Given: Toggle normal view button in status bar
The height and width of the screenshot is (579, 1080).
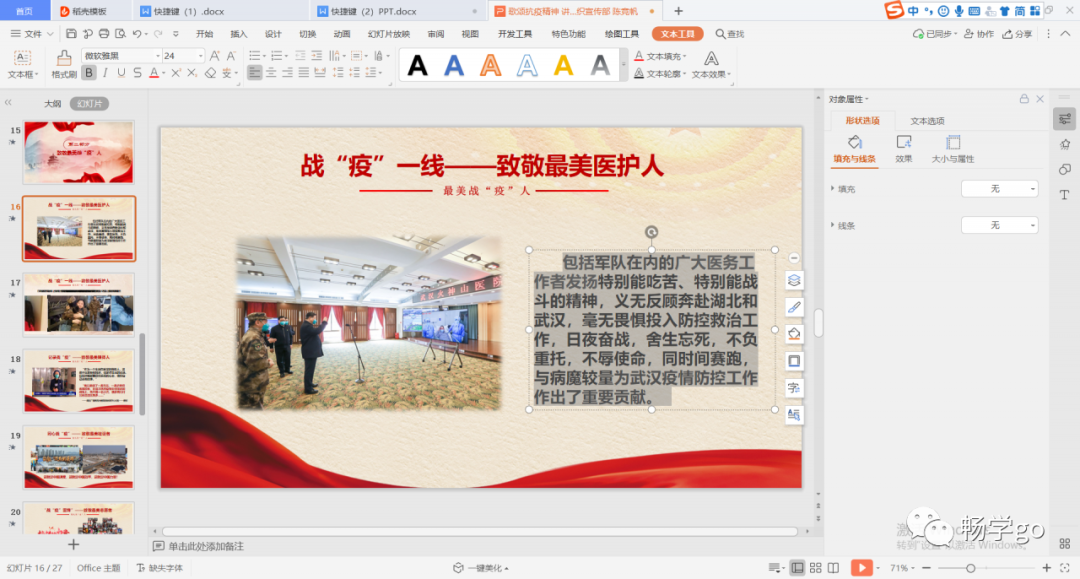Looking at the screenshot, I should (x=797, y=567).
